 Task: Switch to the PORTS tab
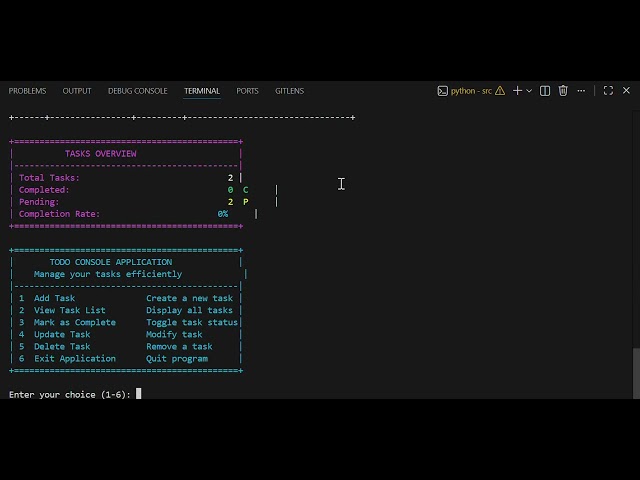pyautogui.click(x=247, y=91)
